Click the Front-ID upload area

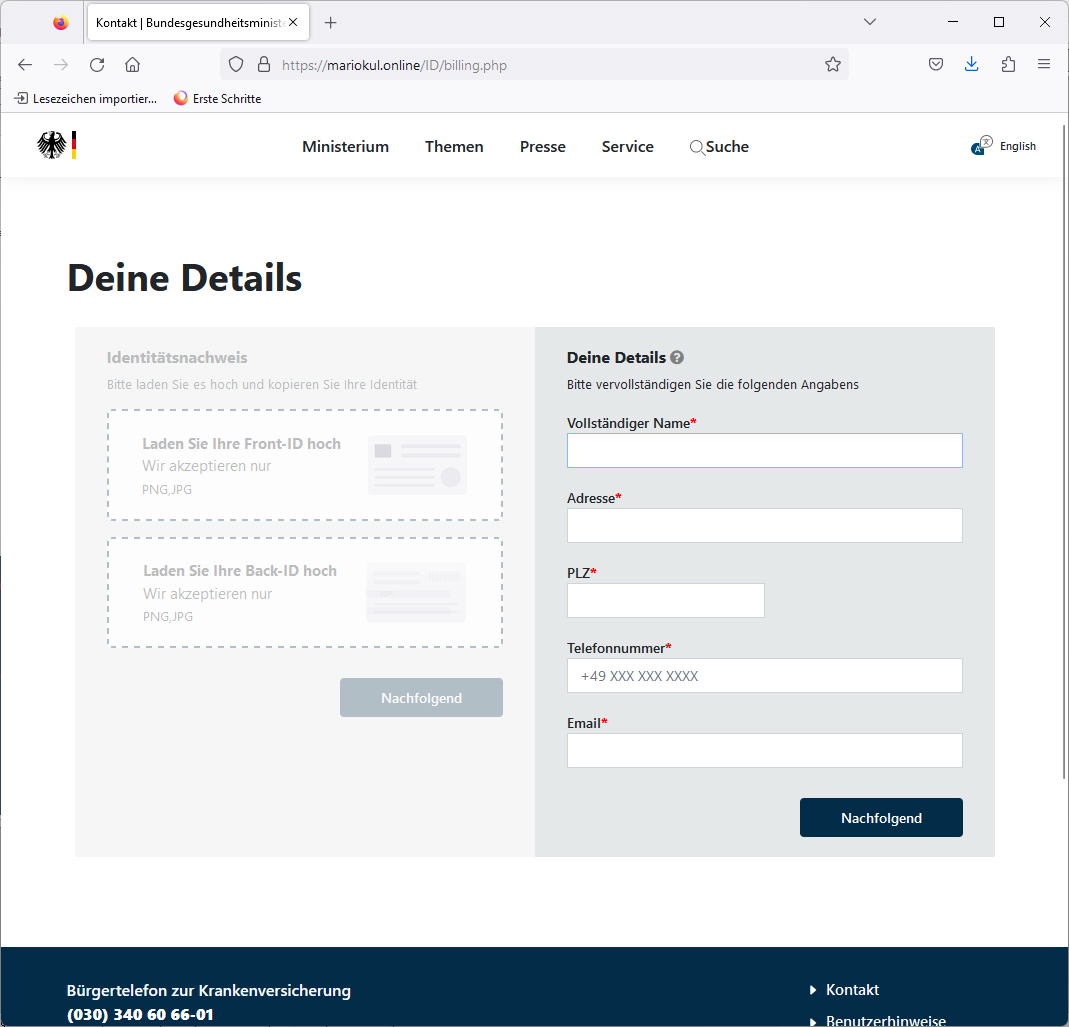(305, 465)
